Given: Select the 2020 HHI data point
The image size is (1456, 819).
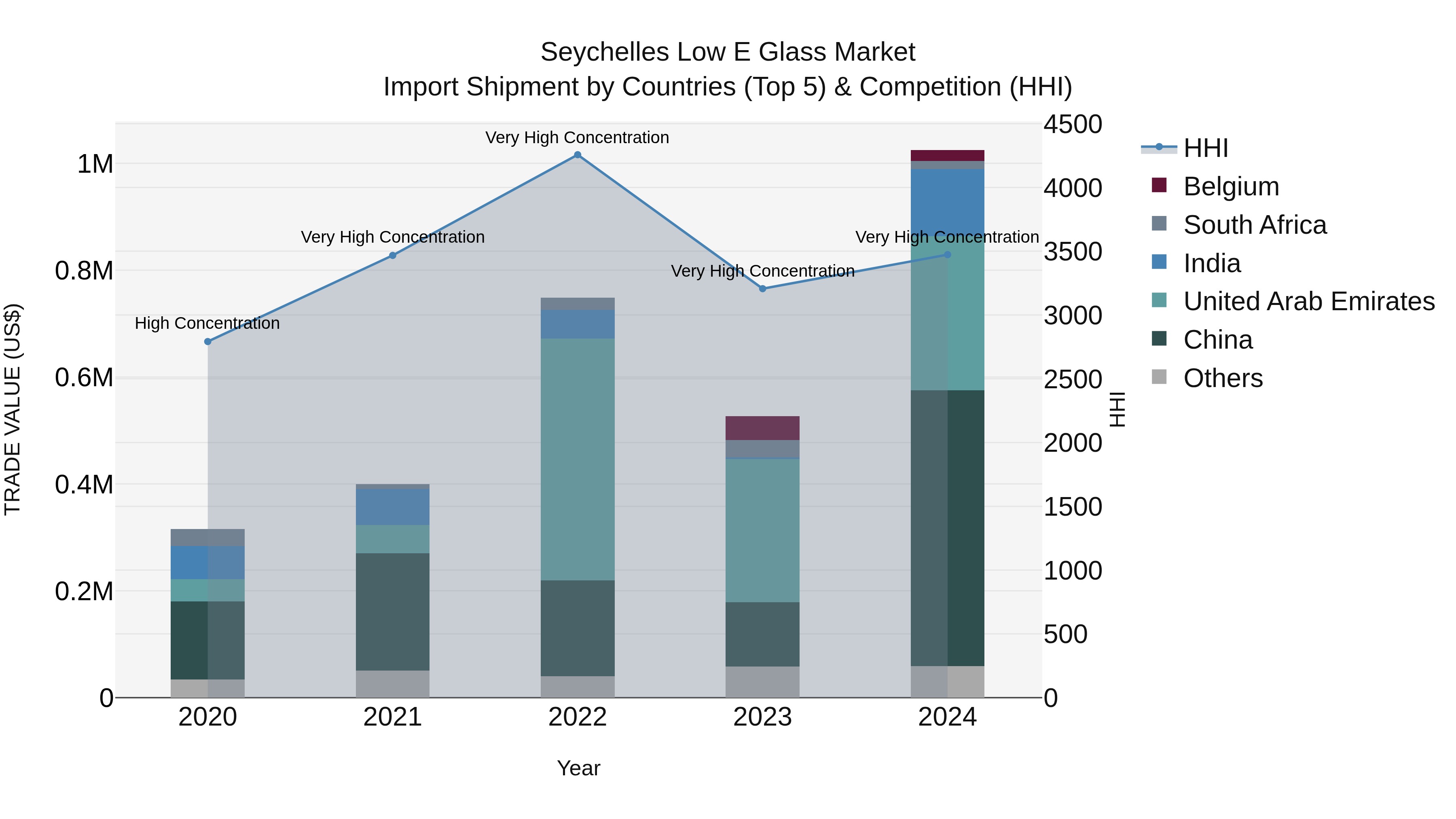Looking at the screenshot, I should coord(207,341).
